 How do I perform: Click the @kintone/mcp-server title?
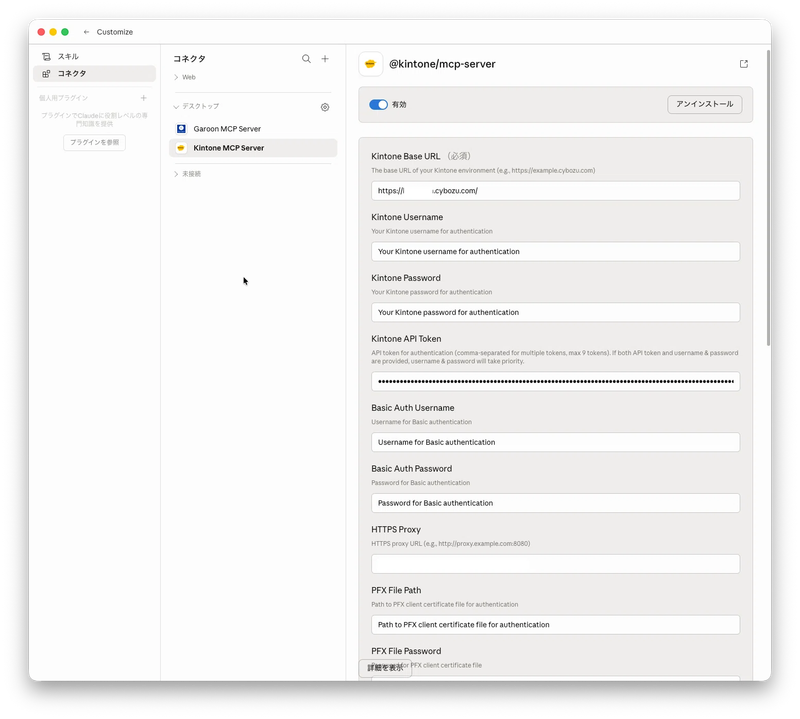point(442,64)
